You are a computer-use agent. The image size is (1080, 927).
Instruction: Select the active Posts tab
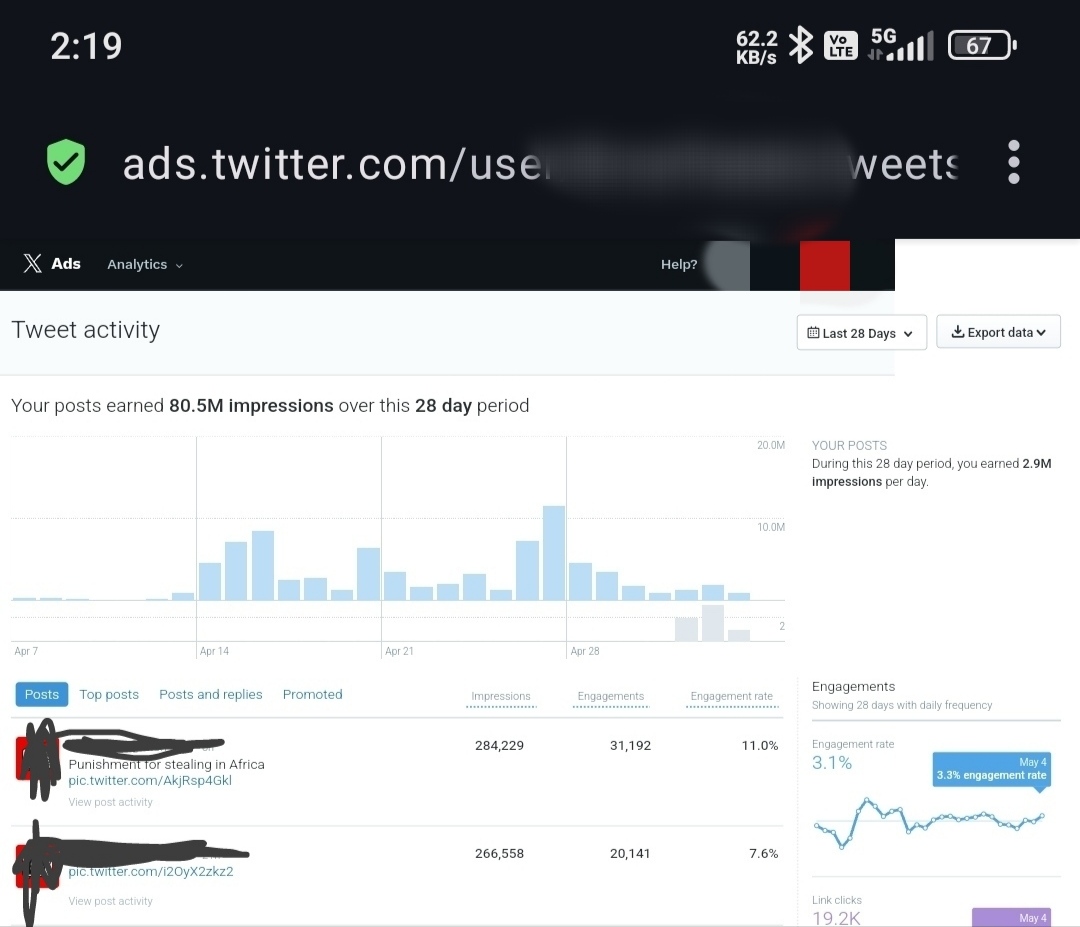(42, 694)
